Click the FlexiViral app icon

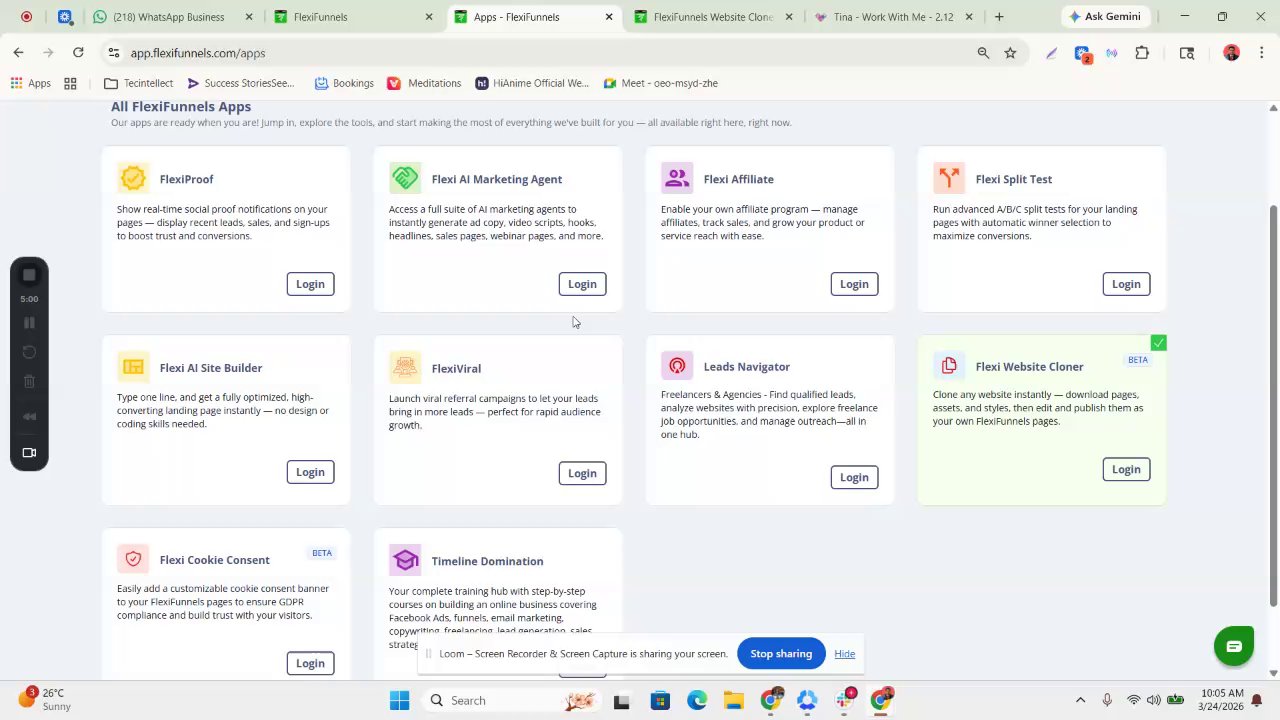coord(405,368)
